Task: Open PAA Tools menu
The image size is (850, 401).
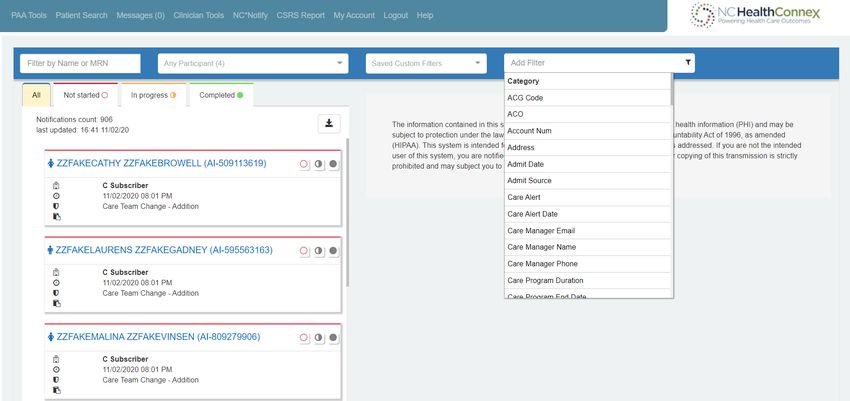Action: point(29,15)
